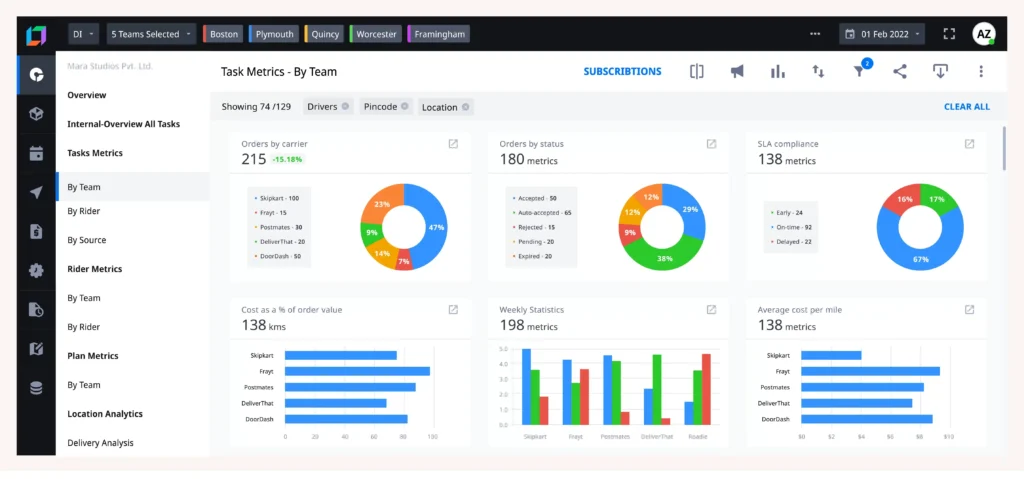Select By Source under Tasks Metrics
This screenshot has width=1024, height=479.
86,240
